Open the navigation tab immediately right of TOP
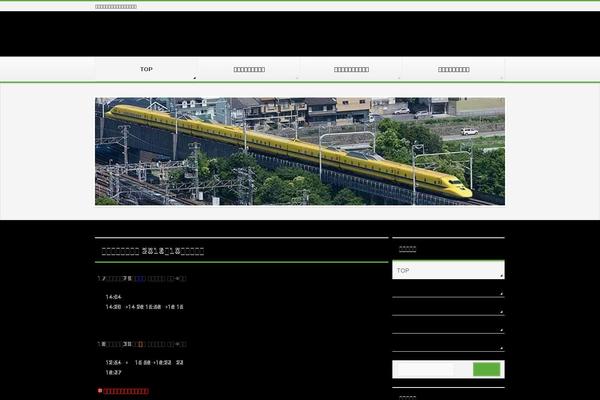Image resolution: width=600 pixels, height=400 pixels. pyautogui.click(x=249, y=69)
